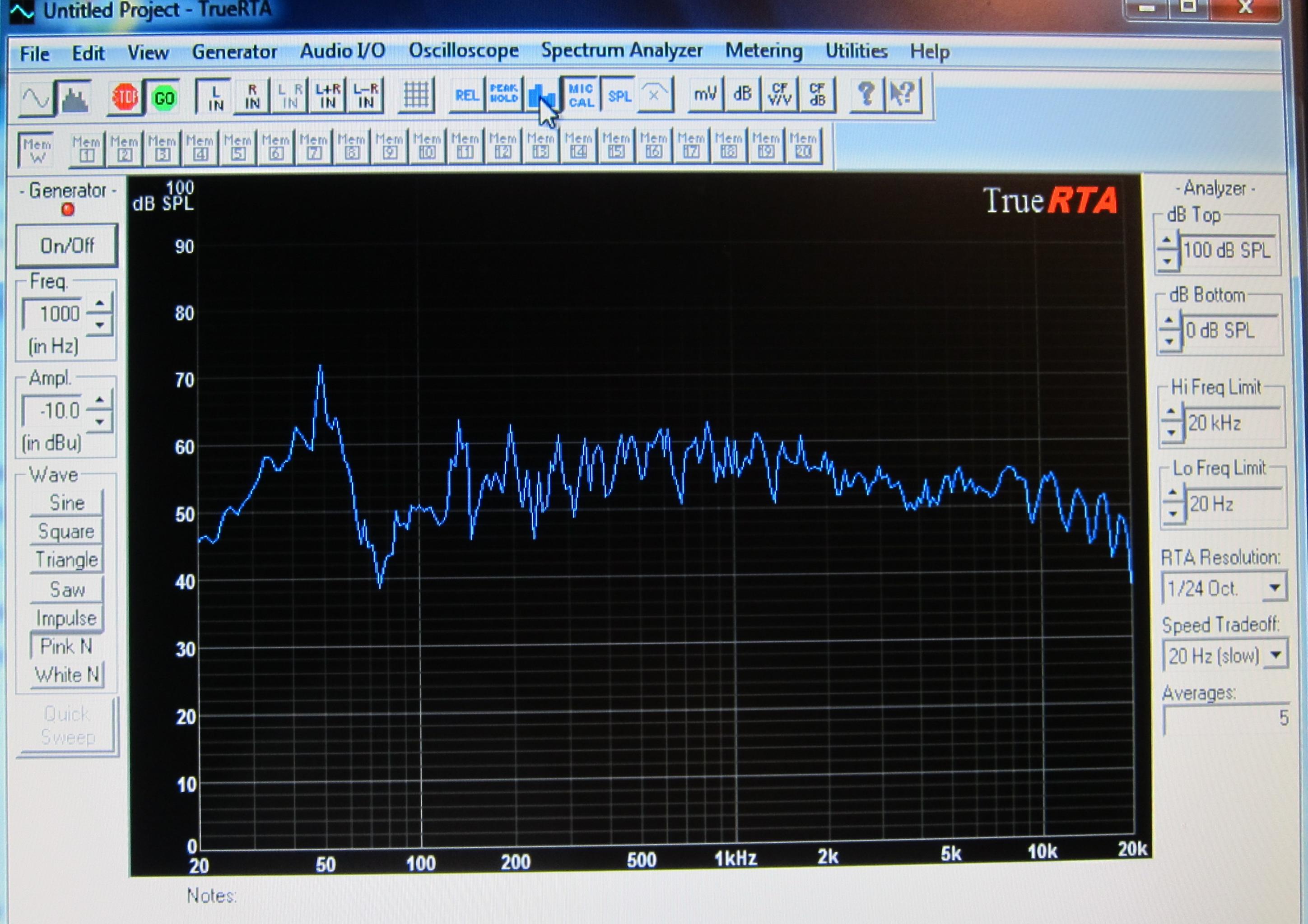The width and height of the screenshot is (1308, 924).
Task: Open the Utilities menu
Action: [x=856, y=51]
